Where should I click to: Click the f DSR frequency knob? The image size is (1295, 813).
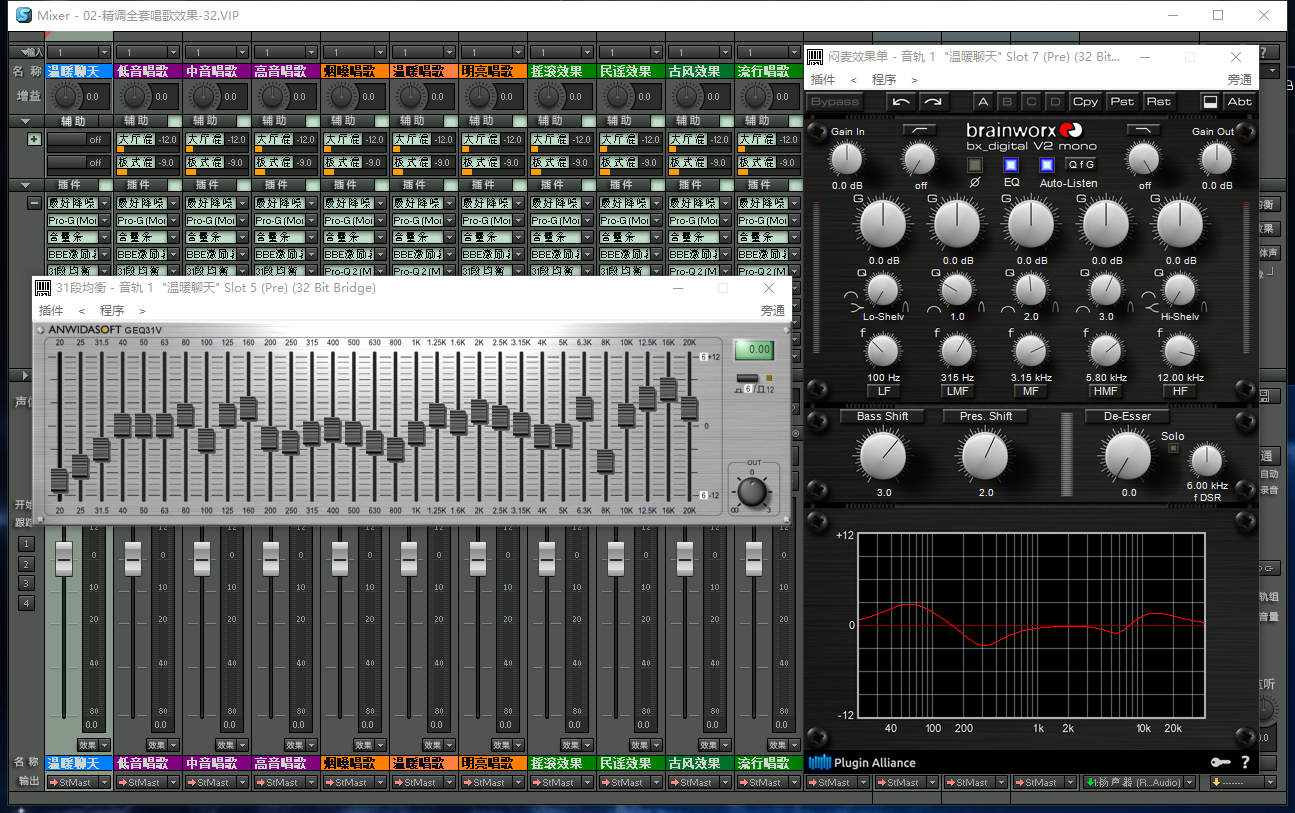tap(1206, 460)
